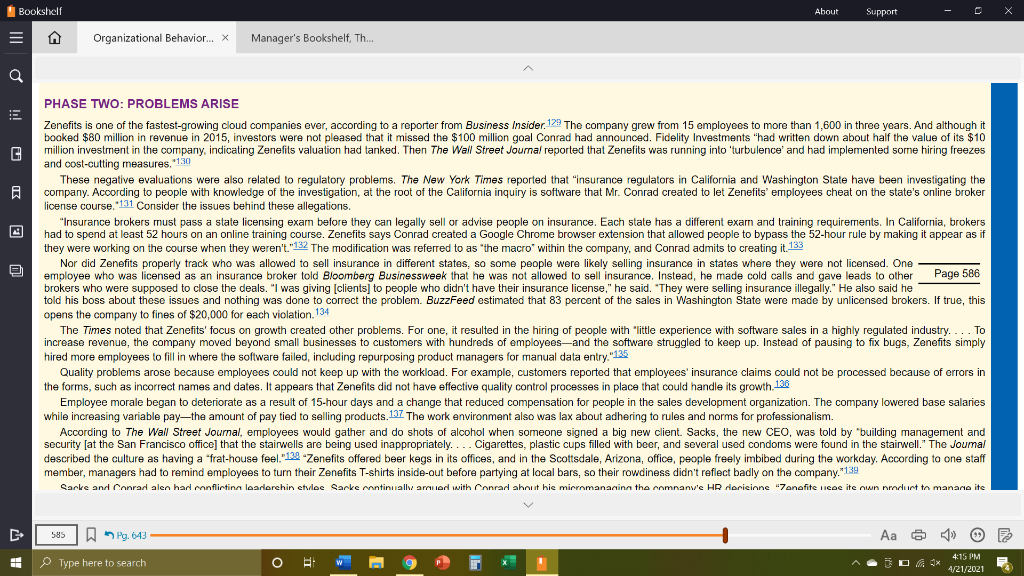This screenshot has width=1024, height=576.
Task: Open footnote 132 link
Action: pos(300,246)
